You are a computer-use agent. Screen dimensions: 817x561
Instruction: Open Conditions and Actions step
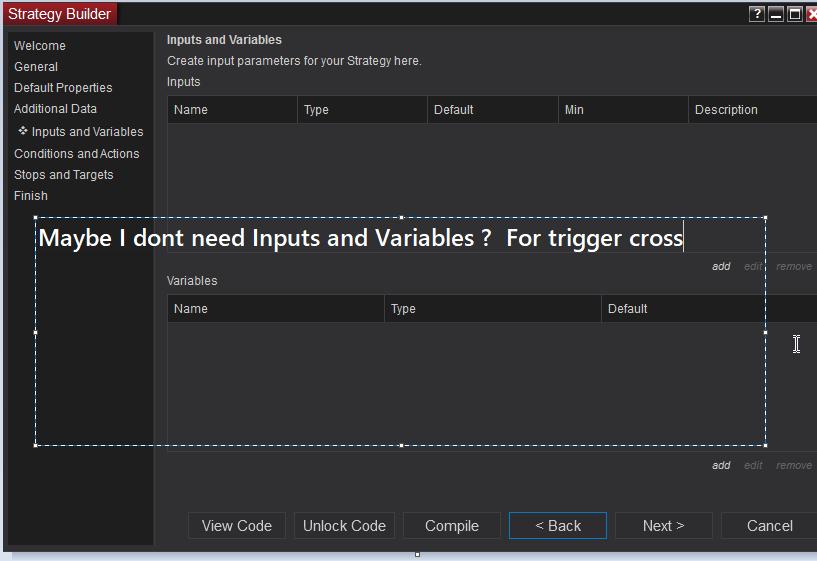tap(76, 154)
